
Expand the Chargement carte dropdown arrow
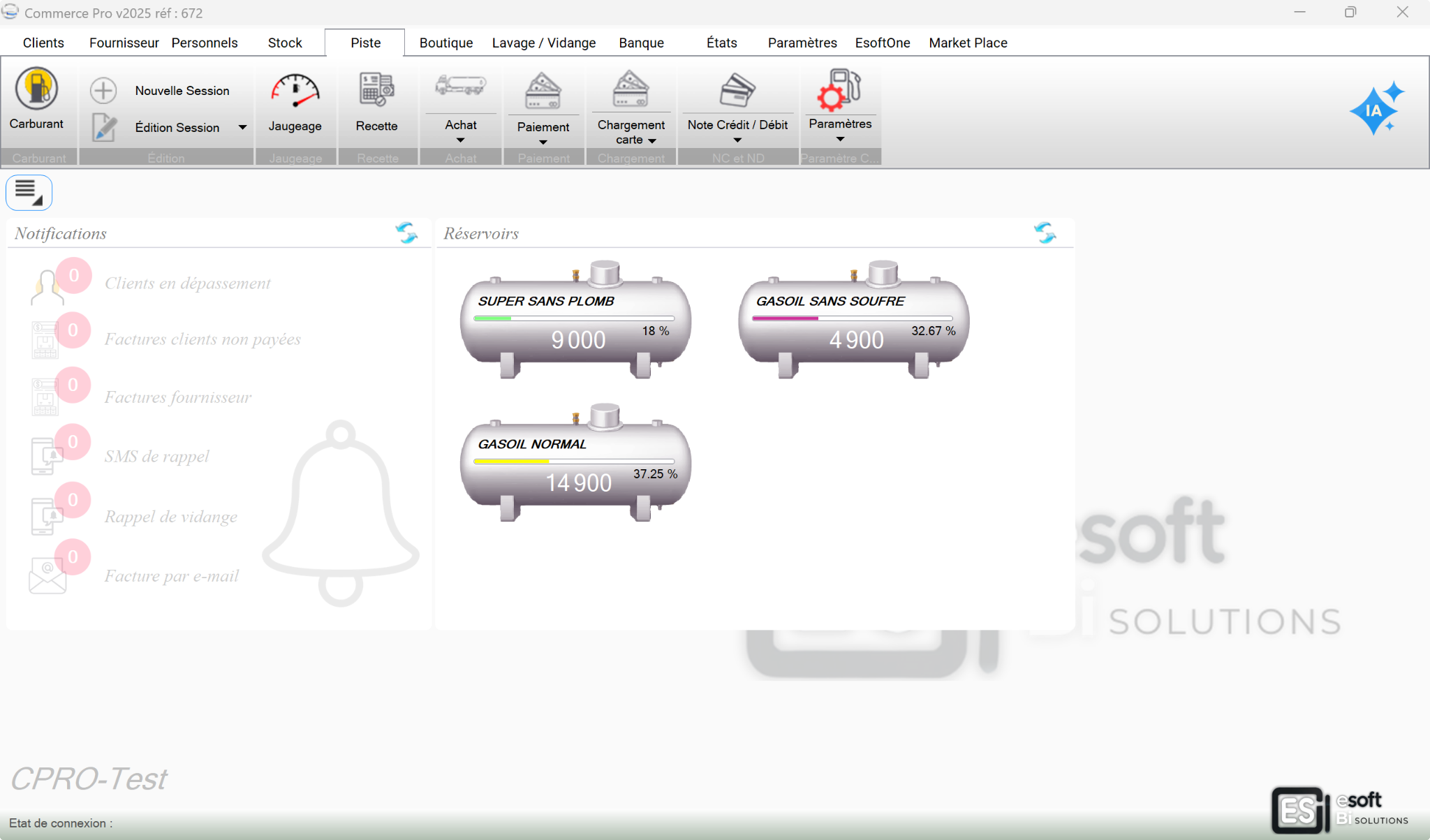(652, 141)
